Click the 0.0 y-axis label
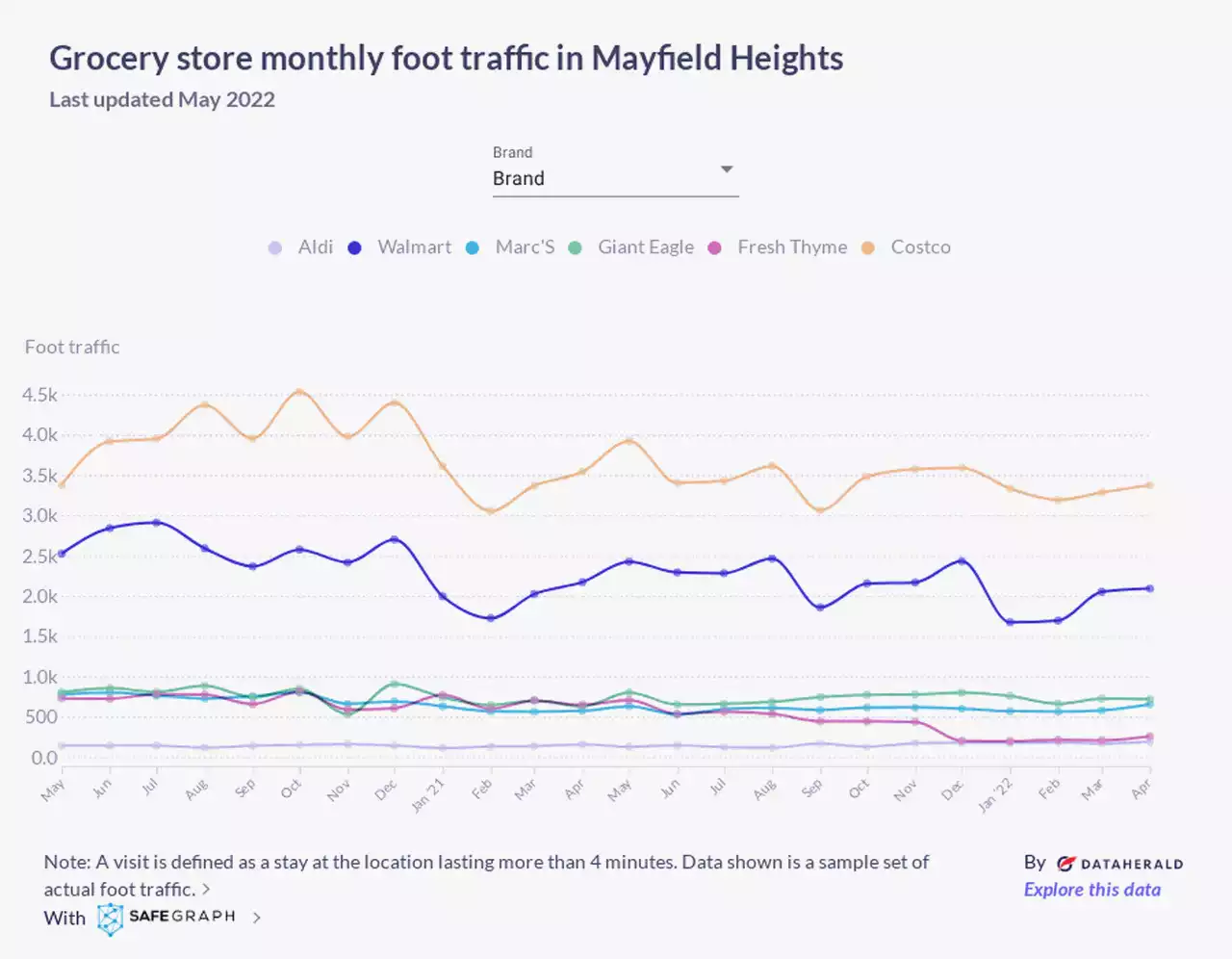Image resolution: width=1232 pixels, height=959 pixels. (44, 758)
